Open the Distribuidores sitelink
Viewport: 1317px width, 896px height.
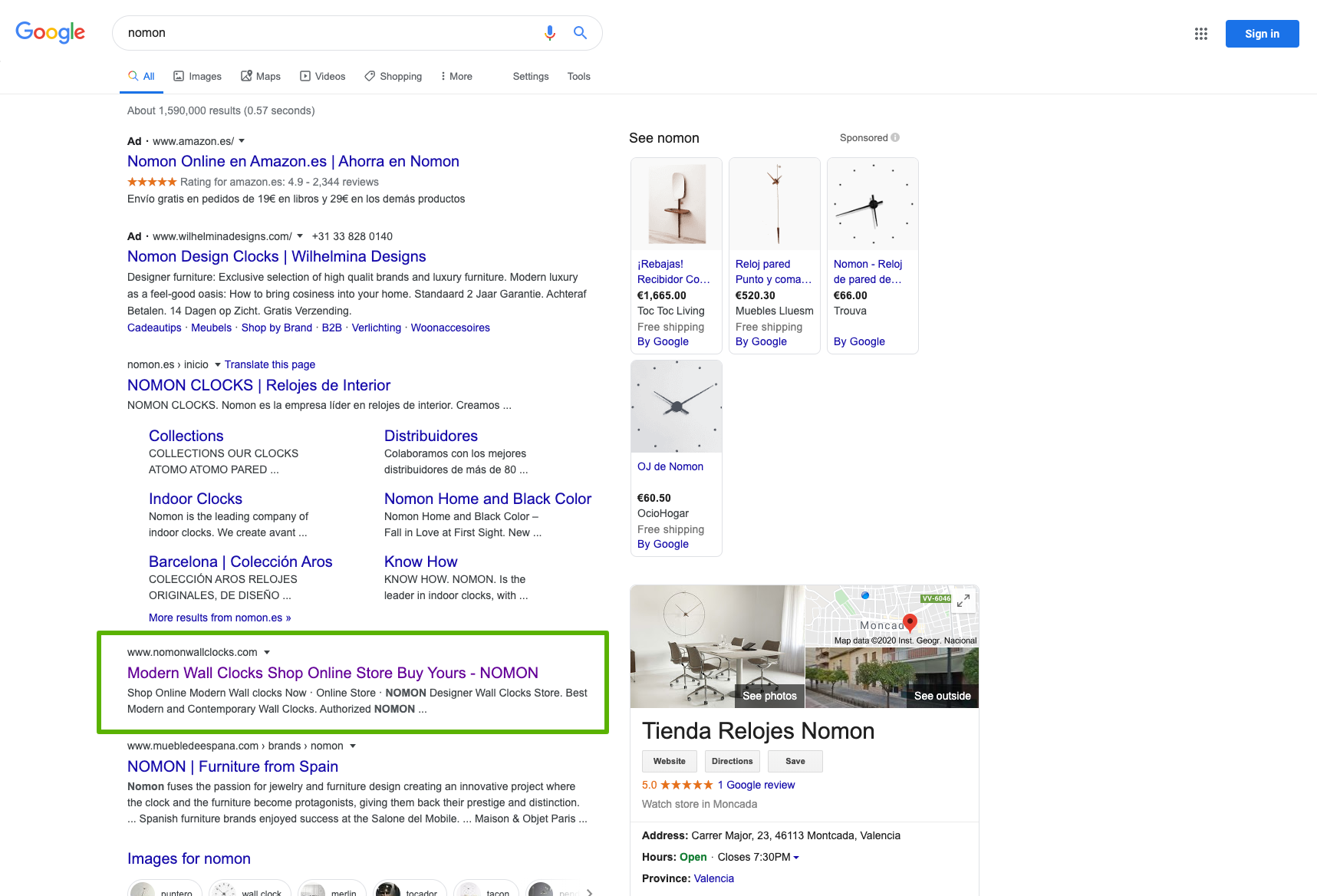(x=431, y=436)
